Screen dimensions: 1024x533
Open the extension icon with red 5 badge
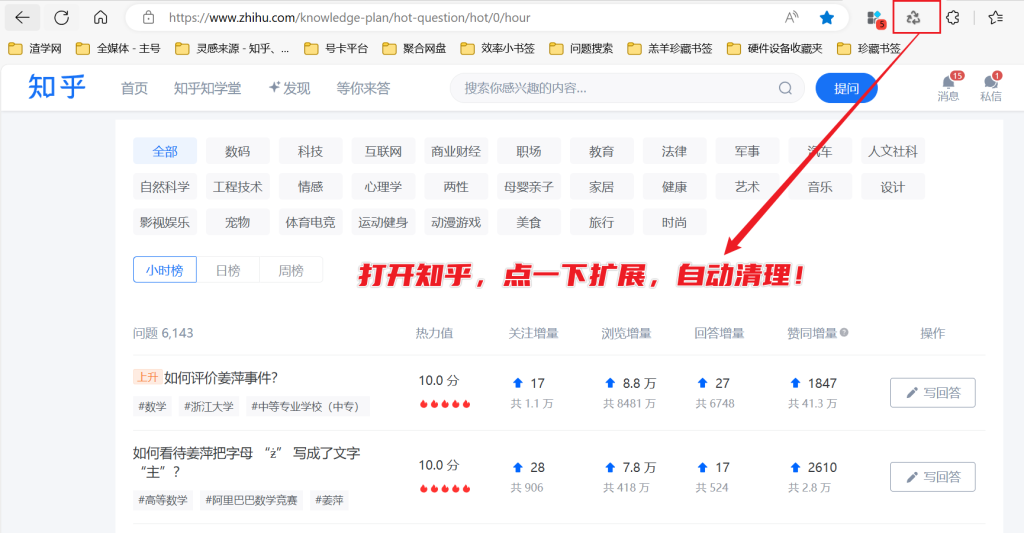(875, 18)
